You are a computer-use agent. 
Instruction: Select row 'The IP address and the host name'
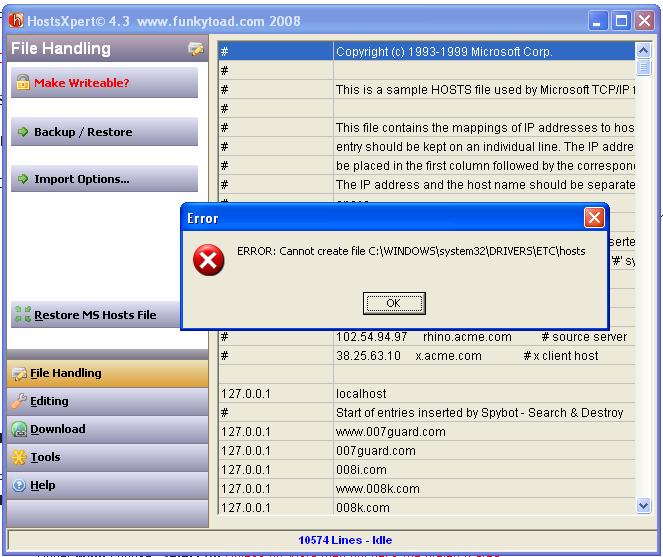click(427, 185)
